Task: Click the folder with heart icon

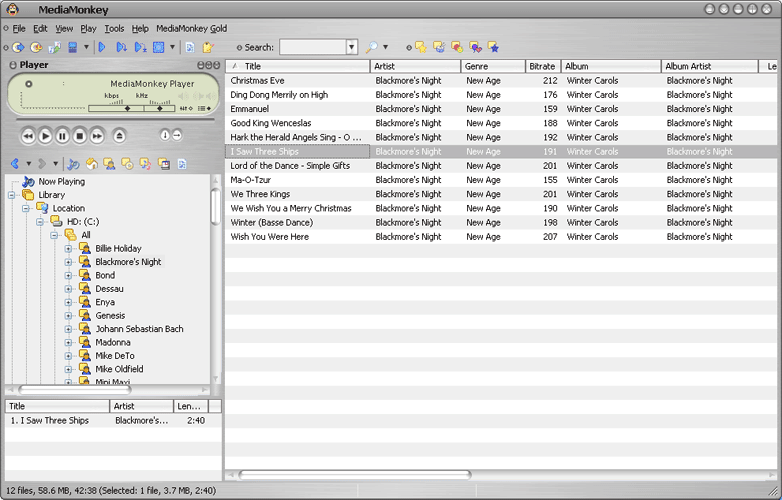Action: click(x=475, y=47)
